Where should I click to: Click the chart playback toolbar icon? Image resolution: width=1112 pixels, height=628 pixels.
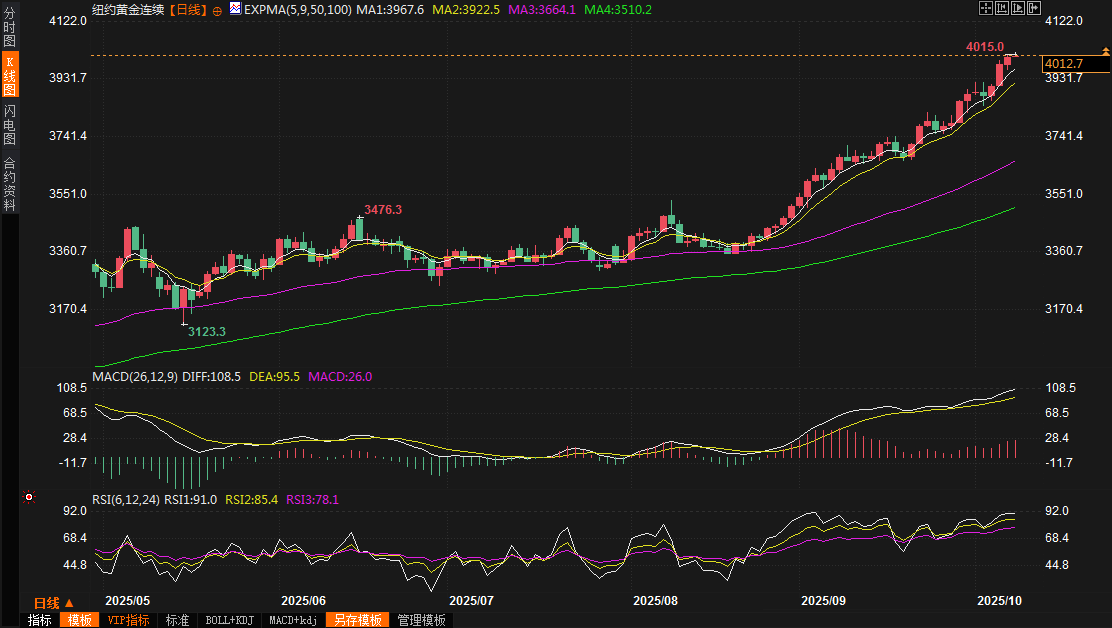[x=1019, y=8]
